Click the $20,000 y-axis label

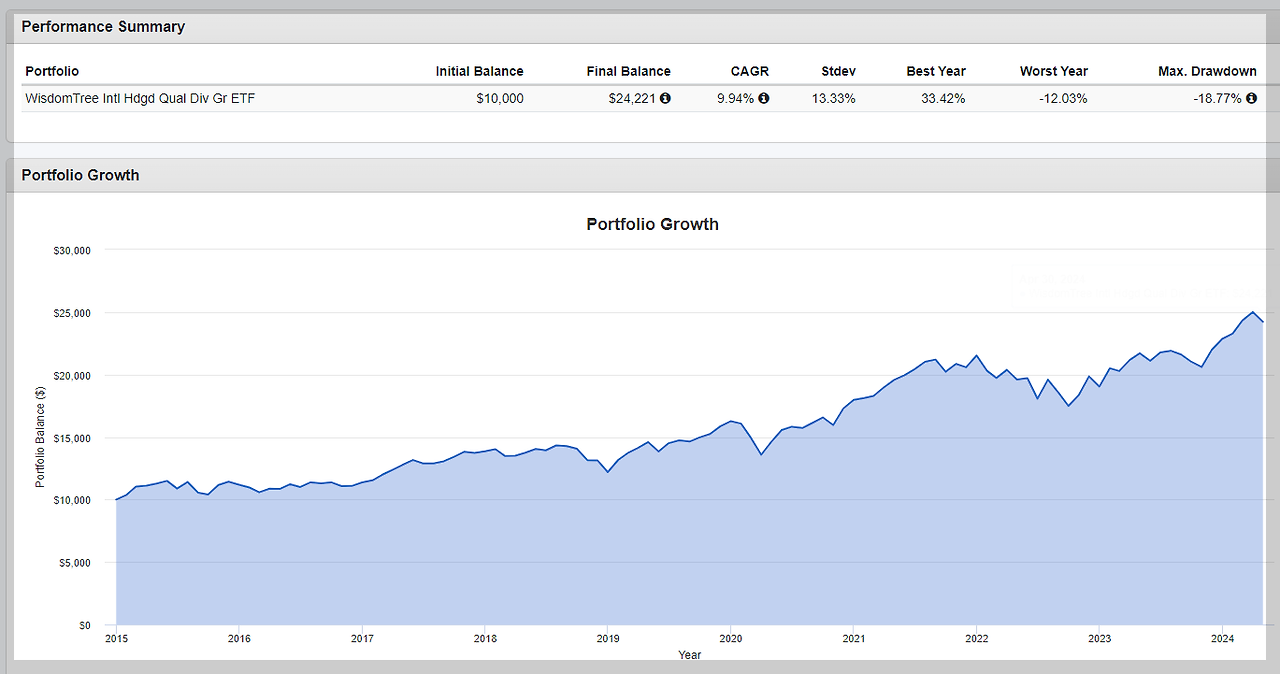(x=72, y=375)
